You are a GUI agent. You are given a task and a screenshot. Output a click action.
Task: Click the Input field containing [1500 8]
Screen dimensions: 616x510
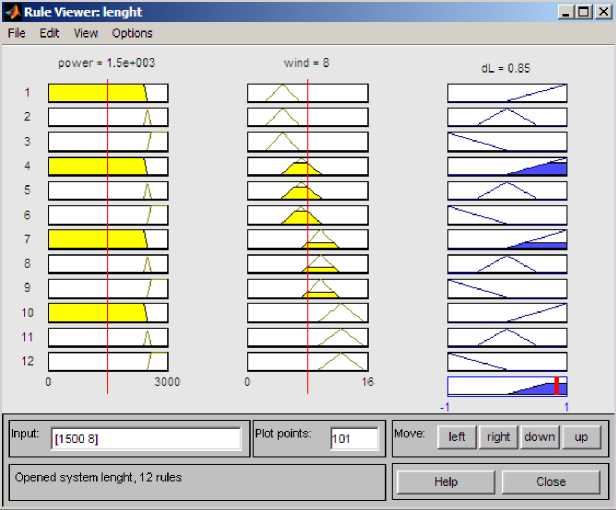click(x=146, y=438)
